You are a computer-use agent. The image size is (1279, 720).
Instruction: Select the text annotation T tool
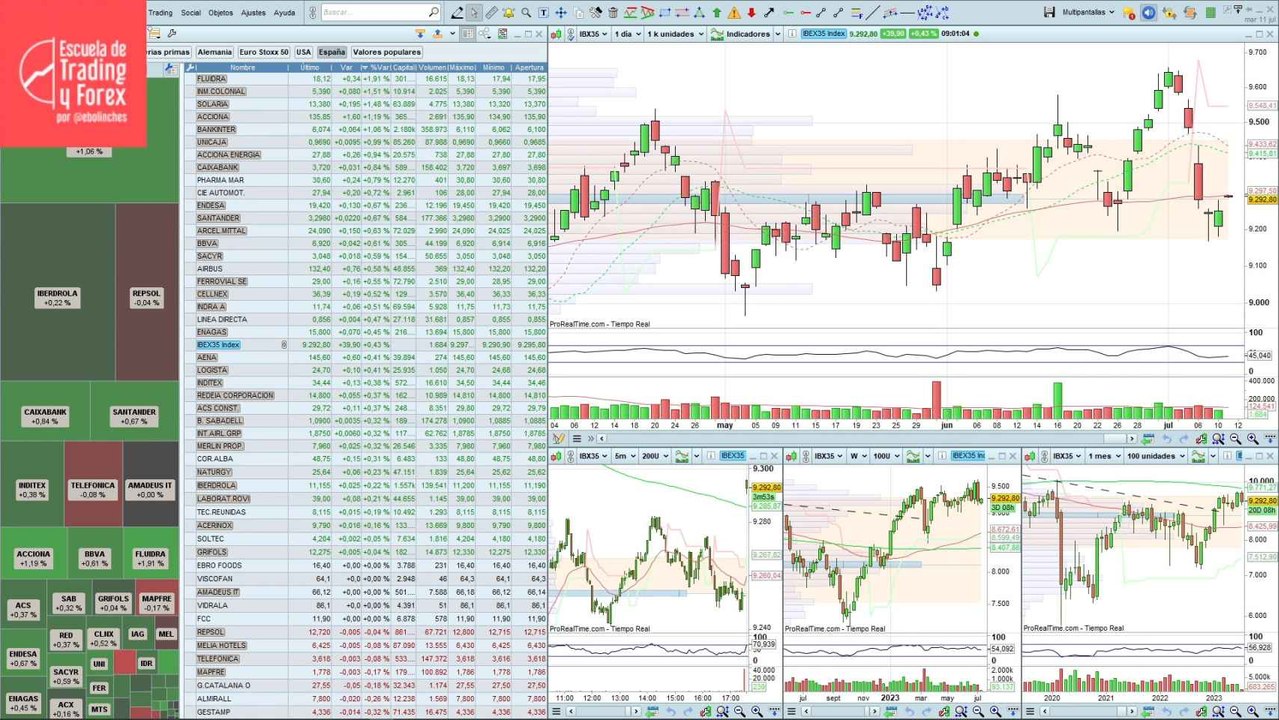(x=544, y=13)
